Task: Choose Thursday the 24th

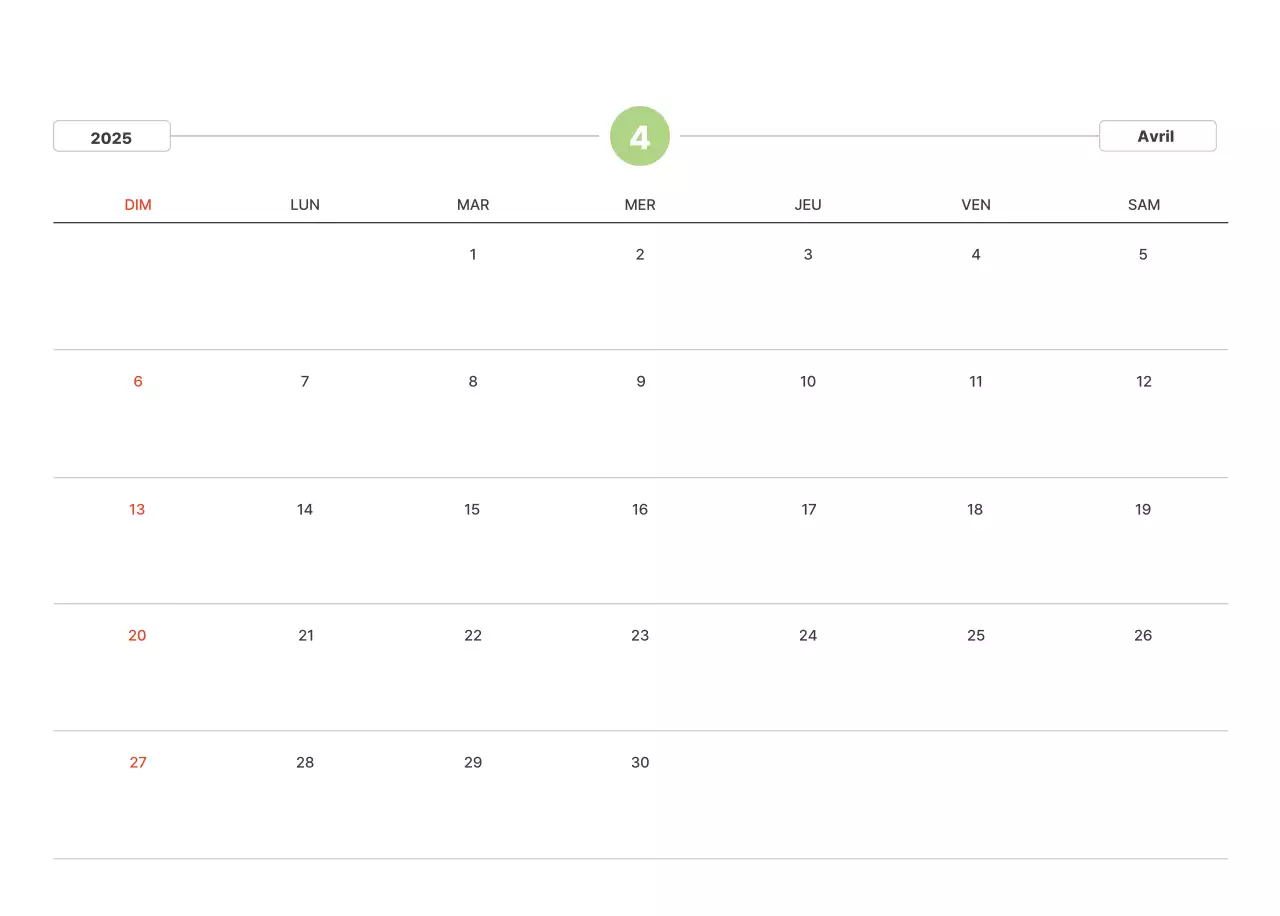Action: [808, 636]
